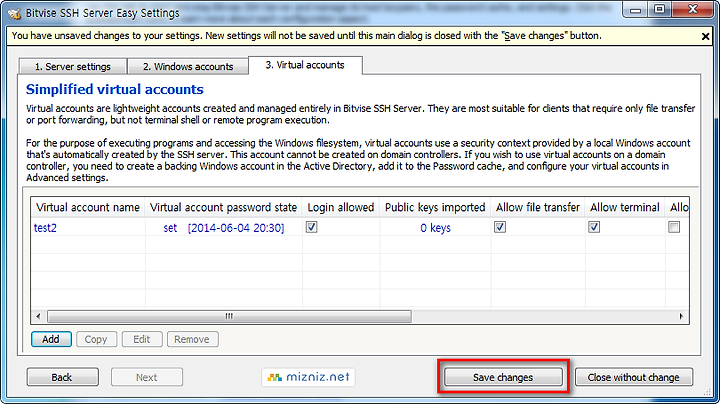Click the horizontal scrollbar right arrow

pos(681,316)
